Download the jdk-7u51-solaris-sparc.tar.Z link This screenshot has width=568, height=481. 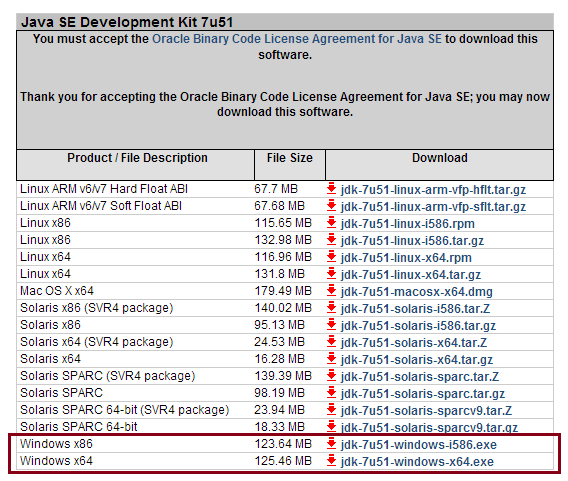(x=419, y=377)
